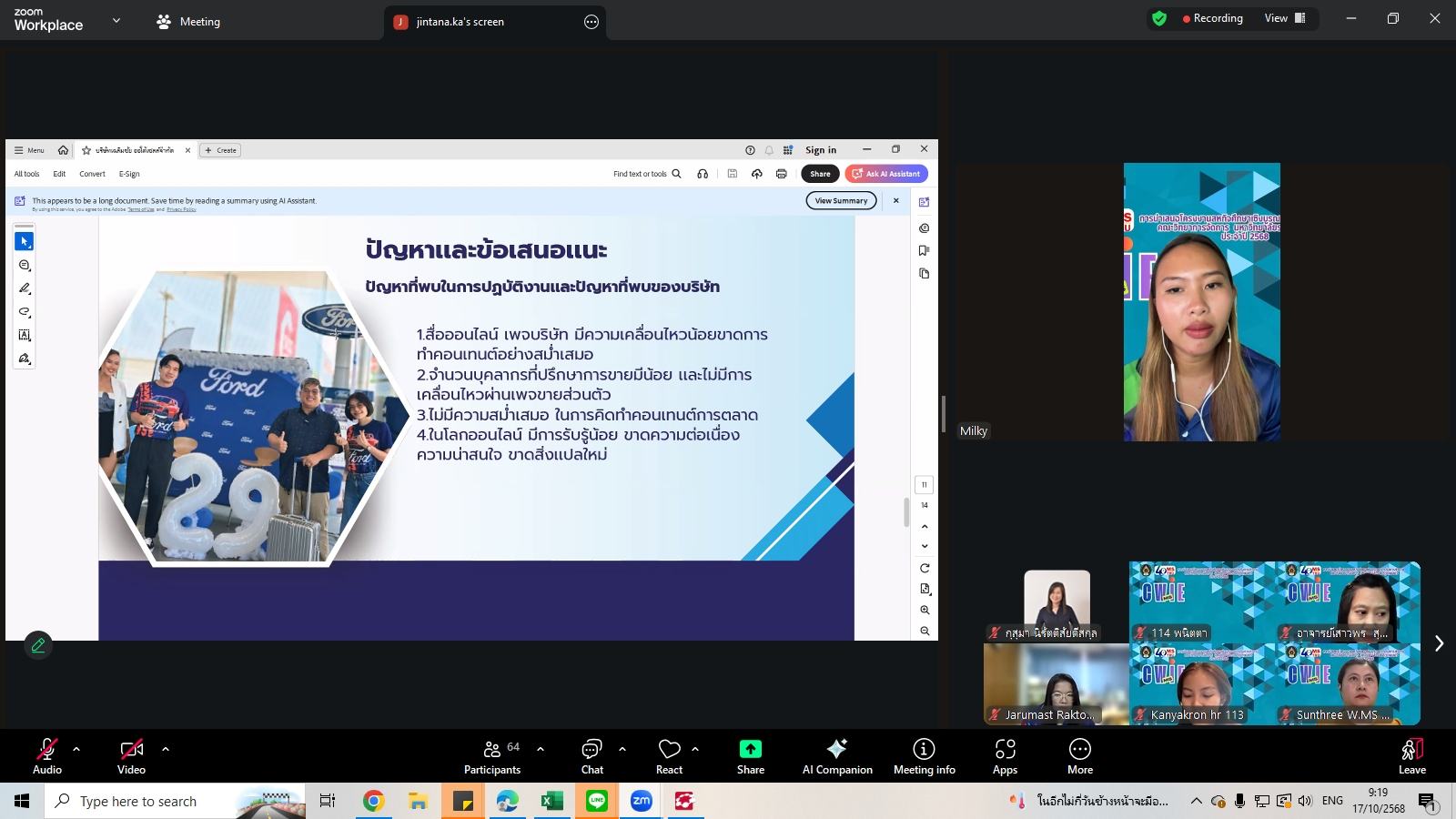The image size is (1456, 819).
Task: Expand video settings arrow next to Video
Action: (166, 749)
